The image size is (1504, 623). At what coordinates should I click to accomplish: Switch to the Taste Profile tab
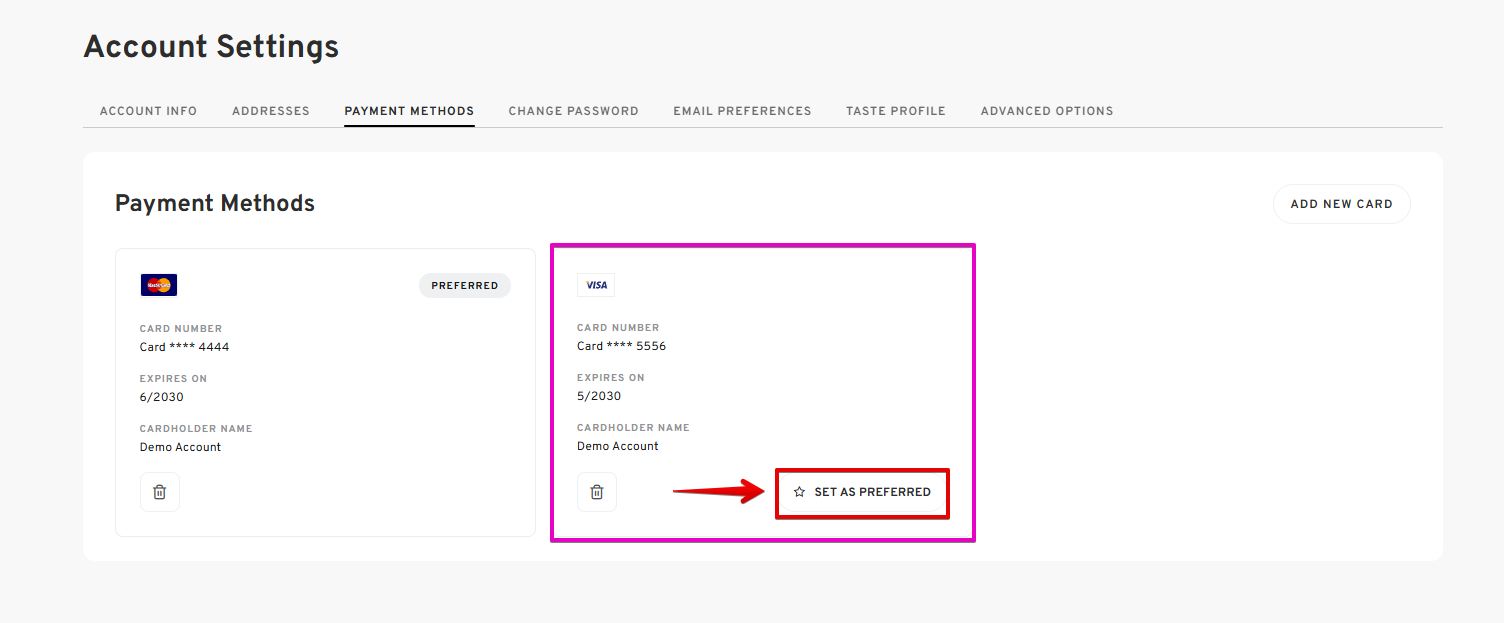895,111
